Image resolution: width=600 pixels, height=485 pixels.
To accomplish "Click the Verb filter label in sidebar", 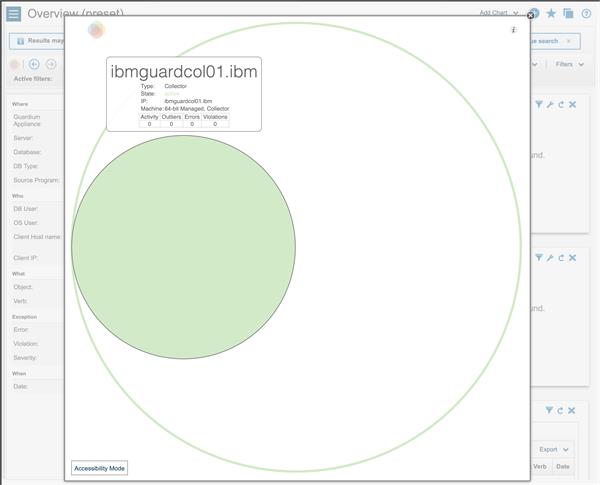I will pyautogui.click(x=20, y=301).
